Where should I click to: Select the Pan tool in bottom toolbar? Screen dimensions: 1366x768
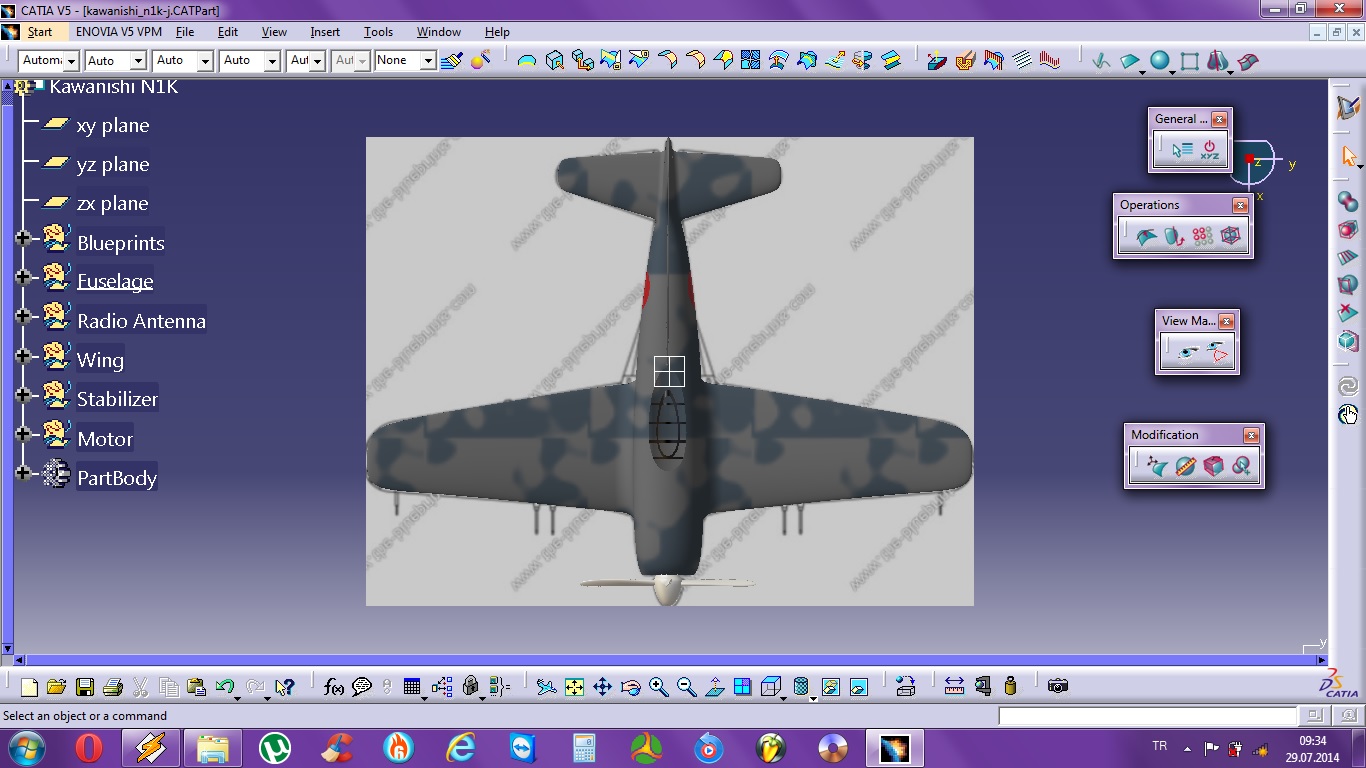point(602,687)
